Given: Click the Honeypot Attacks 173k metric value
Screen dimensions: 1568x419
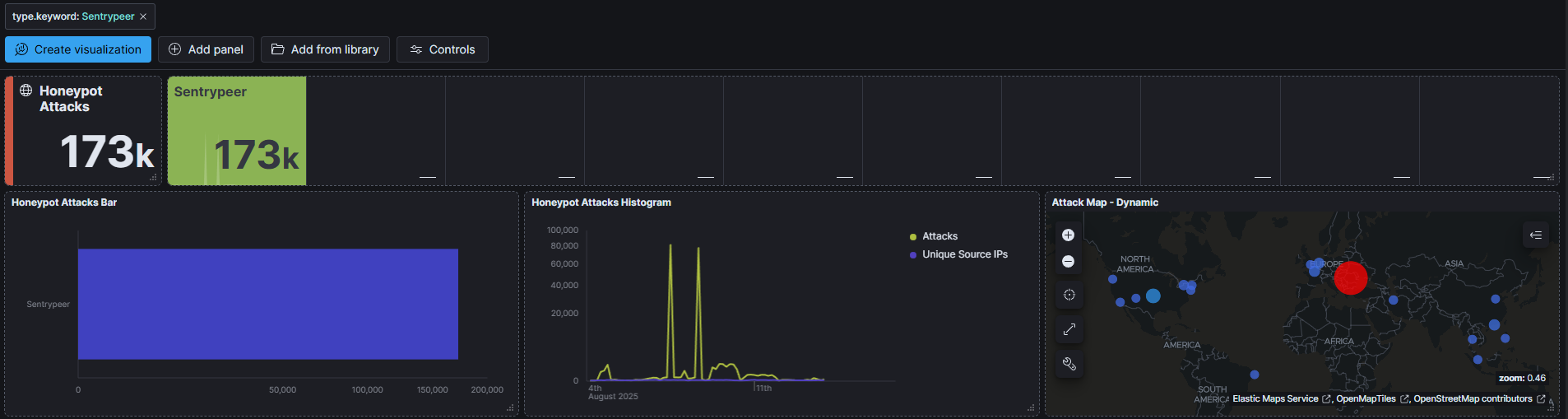Looking at the screenshot, I should [107, 152].
